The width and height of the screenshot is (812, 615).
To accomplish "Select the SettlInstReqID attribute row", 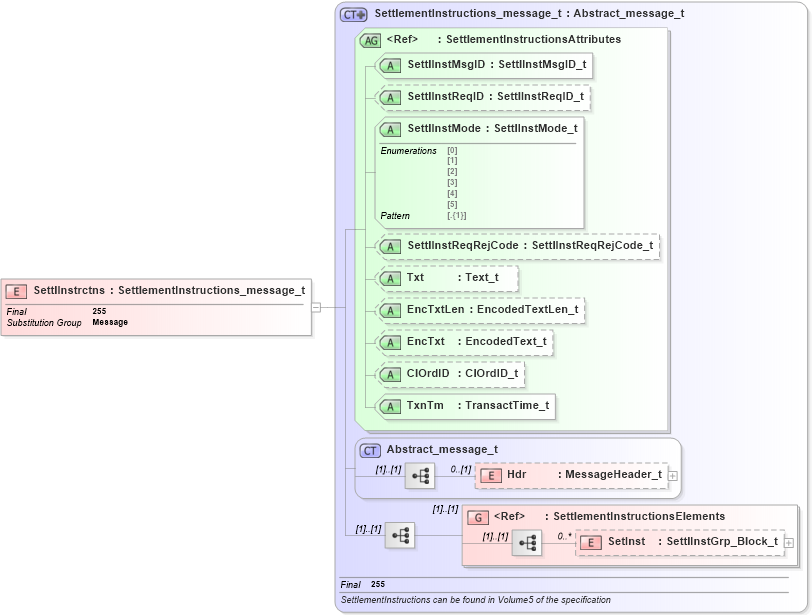I will tap(470, 97).
